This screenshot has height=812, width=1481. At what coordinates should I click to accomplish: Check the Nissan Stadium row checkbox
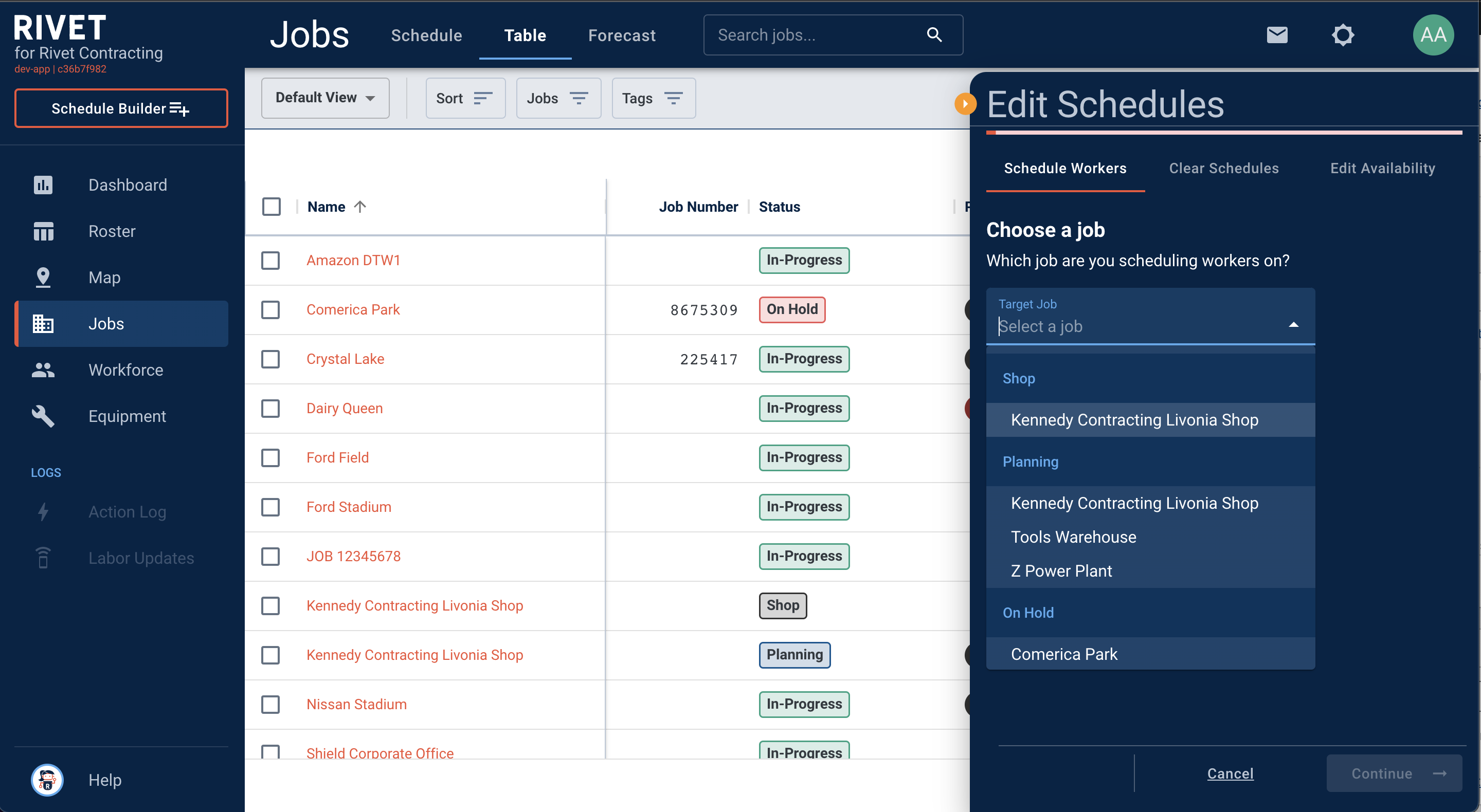[270, 705]
